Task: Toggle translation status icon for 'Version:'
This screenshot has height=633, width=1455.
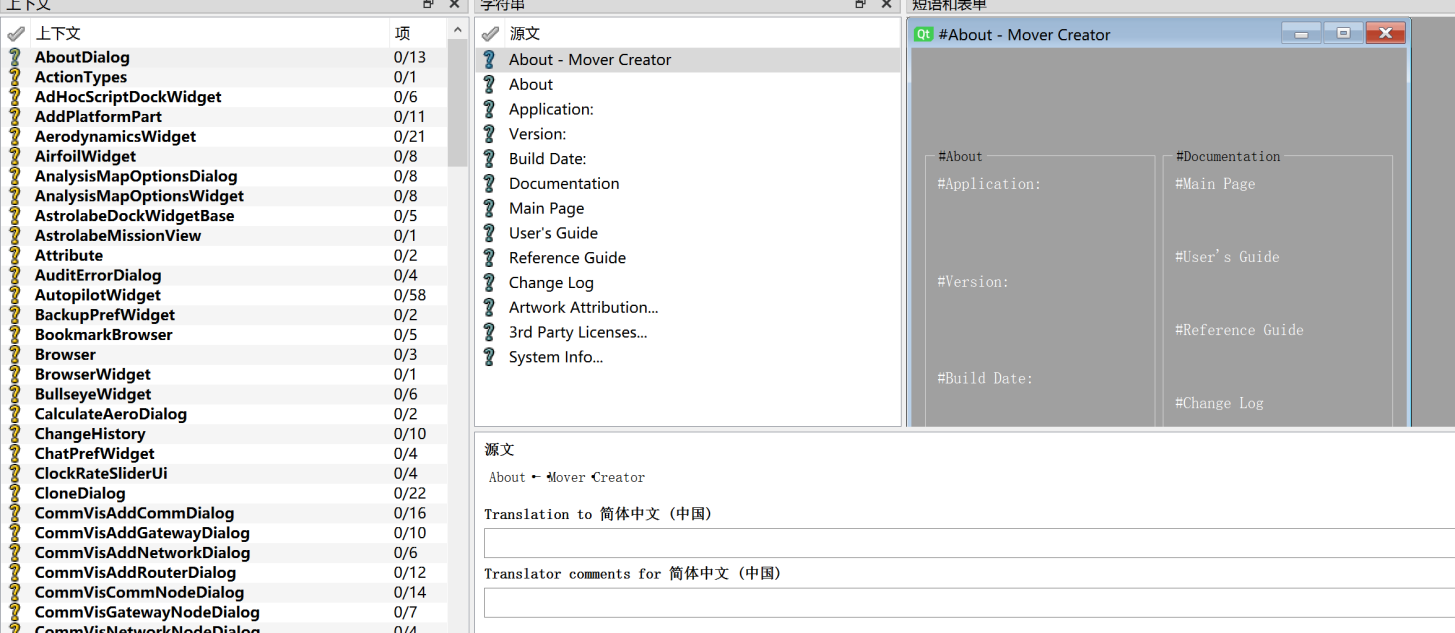Action: (489, 134)
